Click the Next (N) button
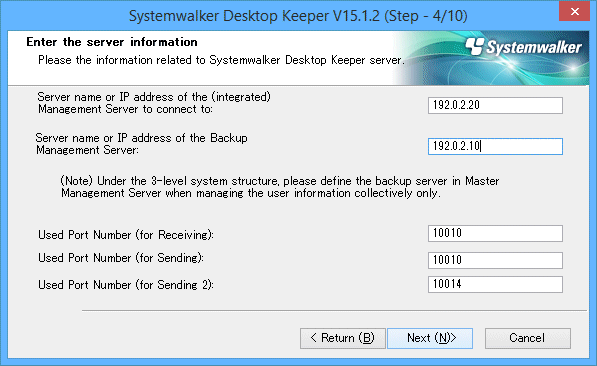This screenshot has width=597, height=366. click(430, 338)
